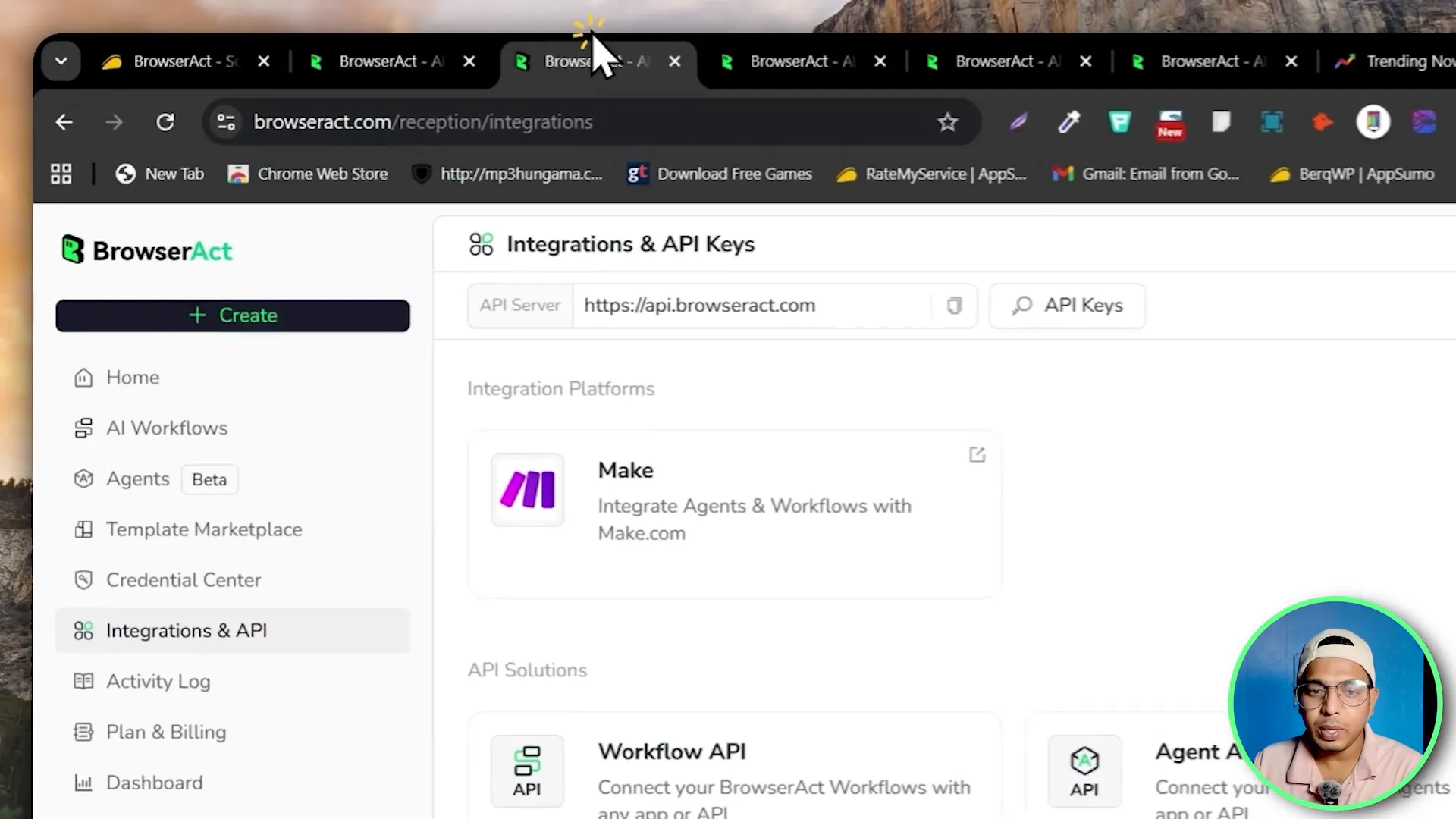Open the tab search dropdown arrow

[x=61, y=61]
